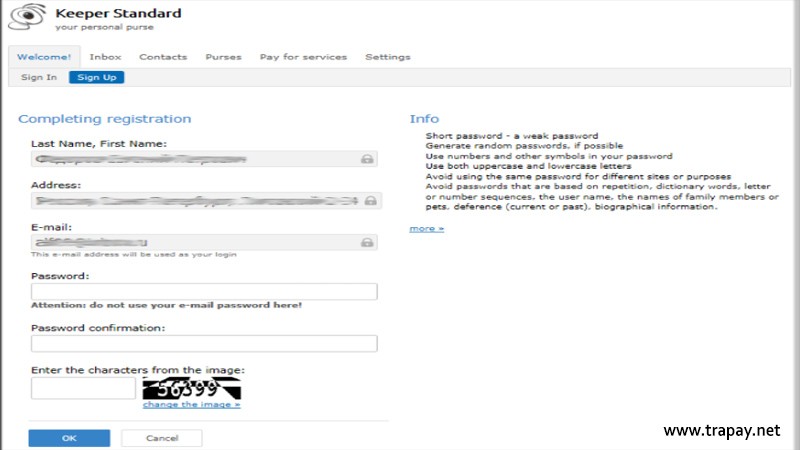
Task: Click the 'change the image' link
Action: tap(191, 404)
